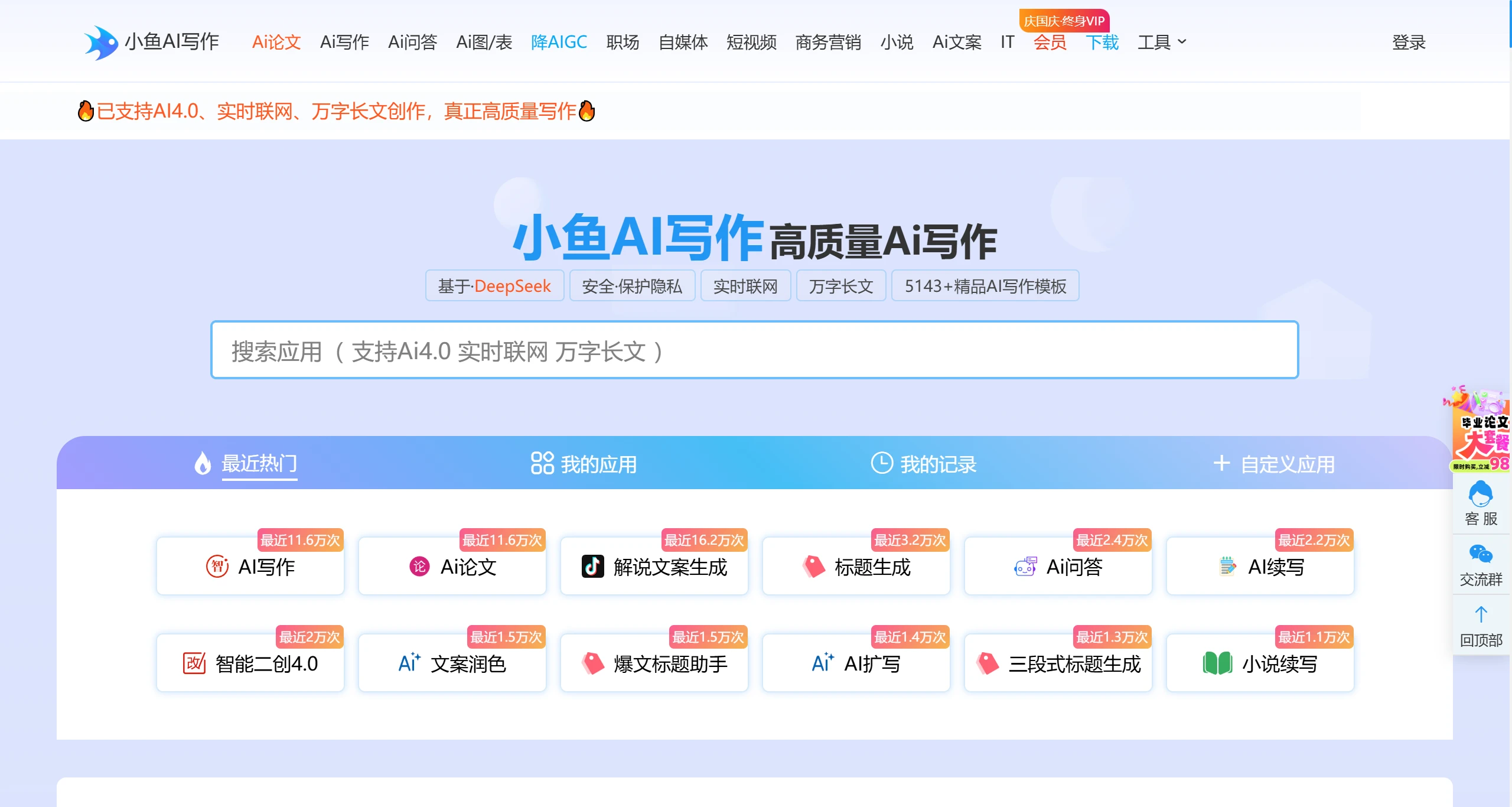Switch to the 我的应用 tab

pyautogui.click(x=583, y=464)
